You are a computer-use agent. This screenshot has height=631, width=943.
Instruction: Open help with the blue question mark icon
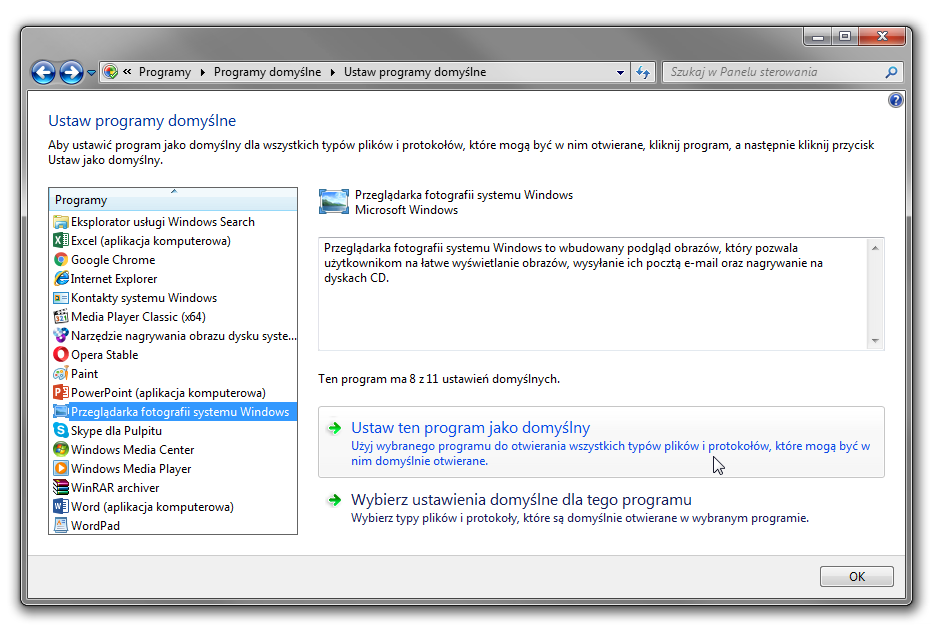tap(895, 100)
